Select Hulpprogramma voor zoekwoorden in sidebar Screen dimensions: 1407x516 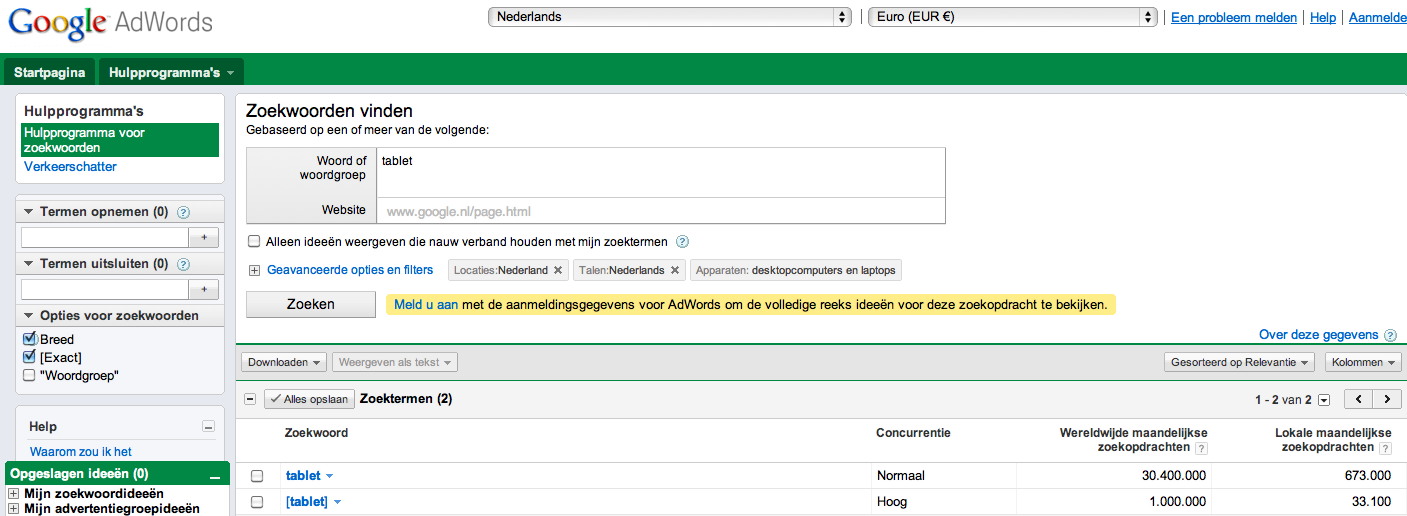point(120,140)
